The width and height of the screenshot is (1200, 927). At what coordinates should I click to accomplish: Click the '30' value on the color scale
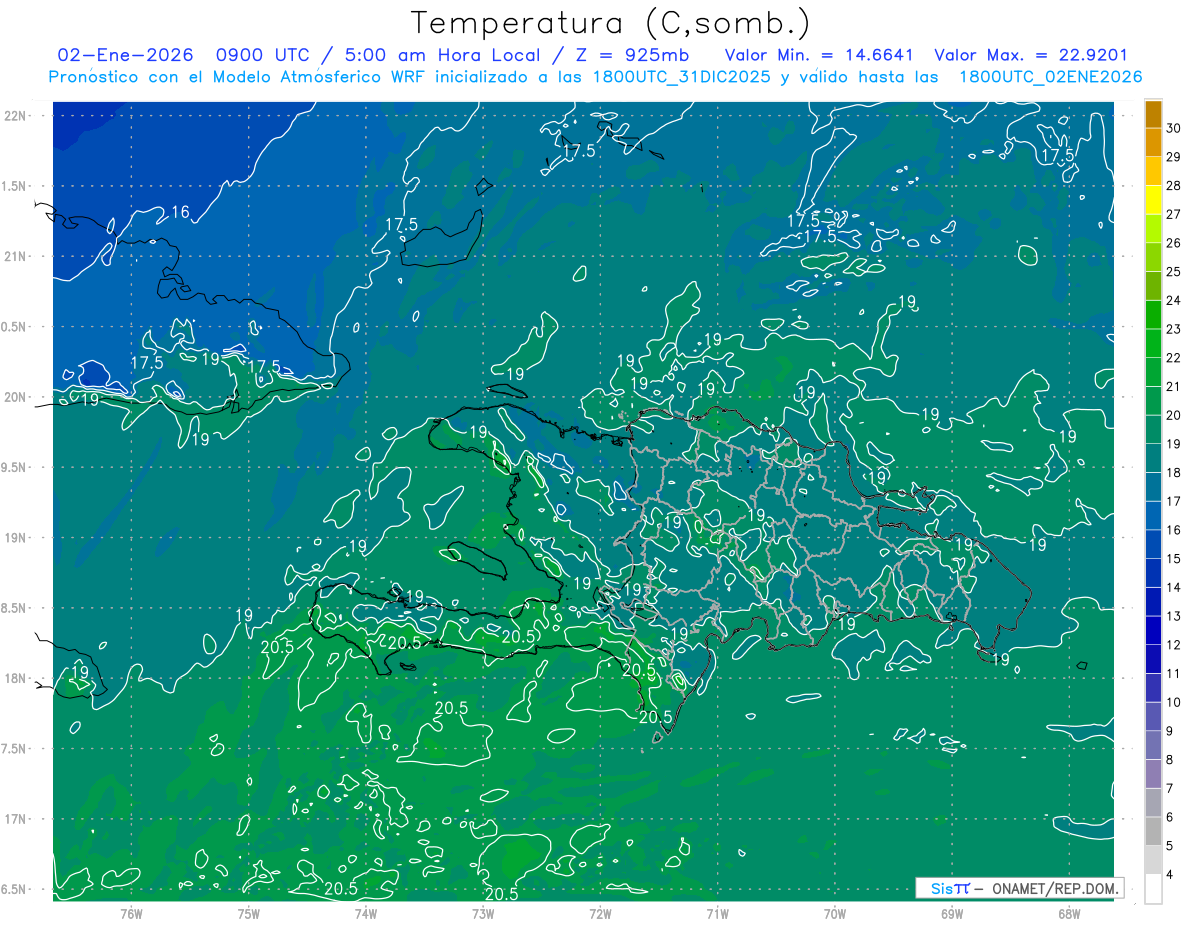coord(1174,128)
